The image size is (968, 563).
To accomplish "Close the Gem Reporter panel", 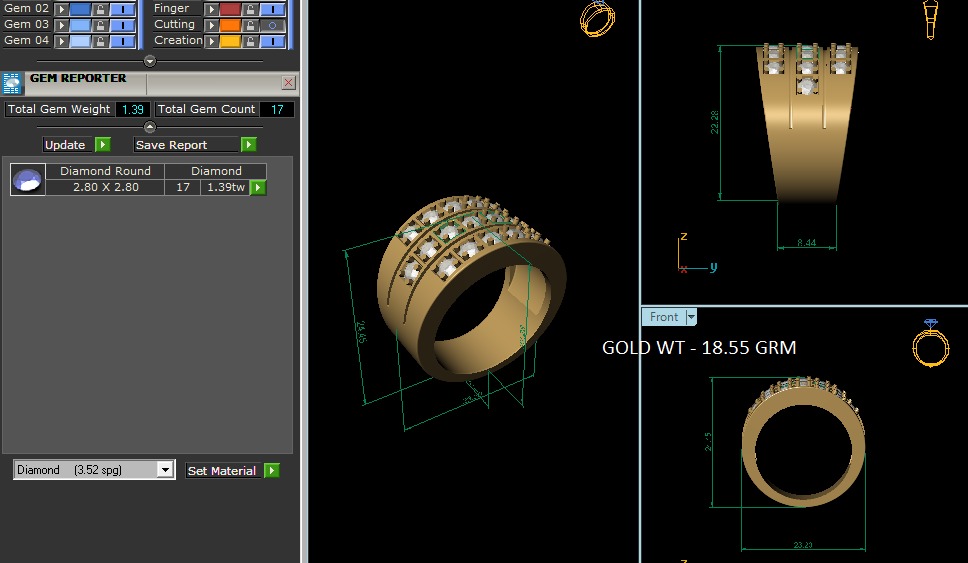I will (288, 83).
